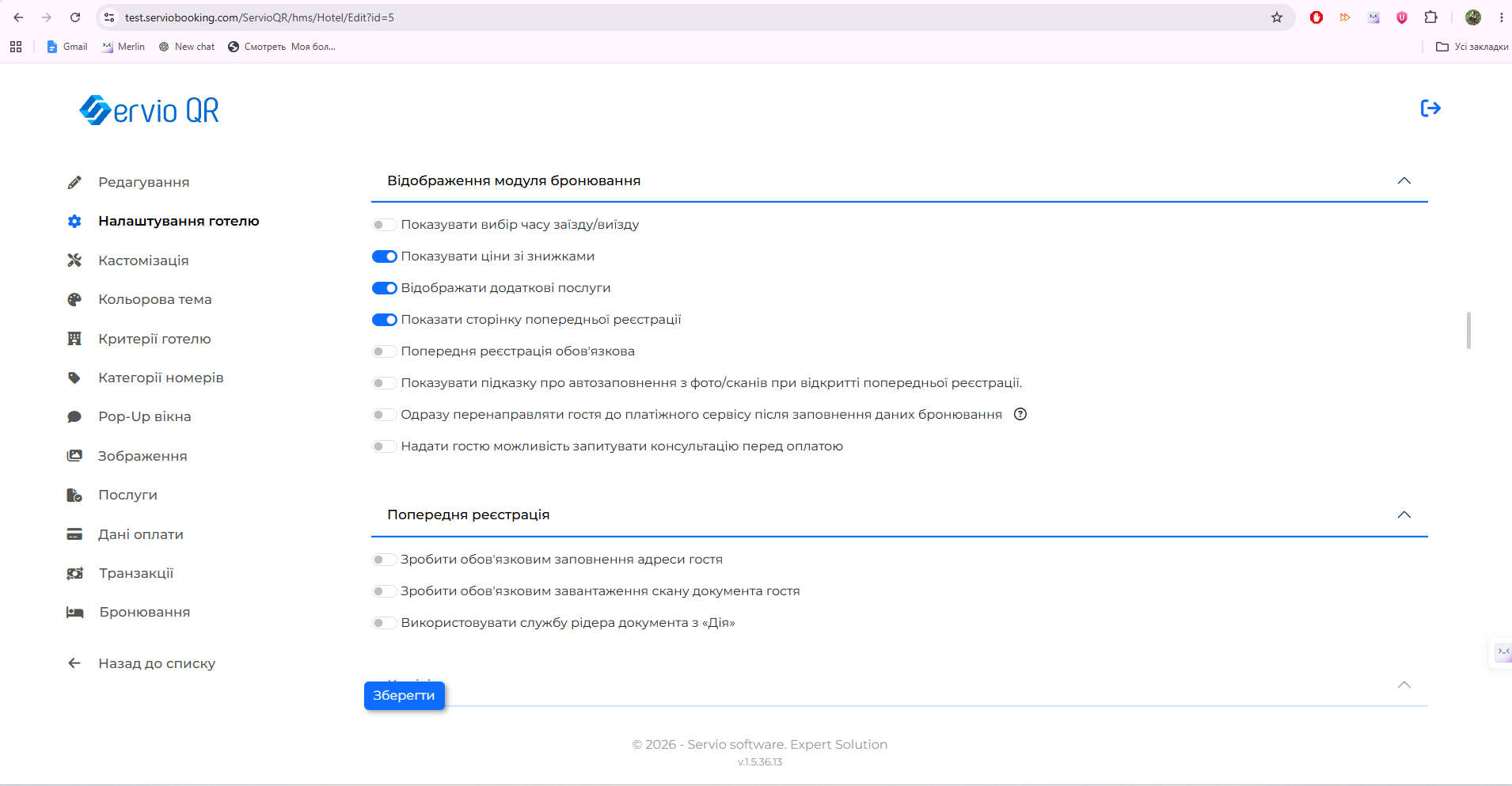Screen dimensions: 1512x786
Task: Go to Назад до списку link
Action: [157, 663]
